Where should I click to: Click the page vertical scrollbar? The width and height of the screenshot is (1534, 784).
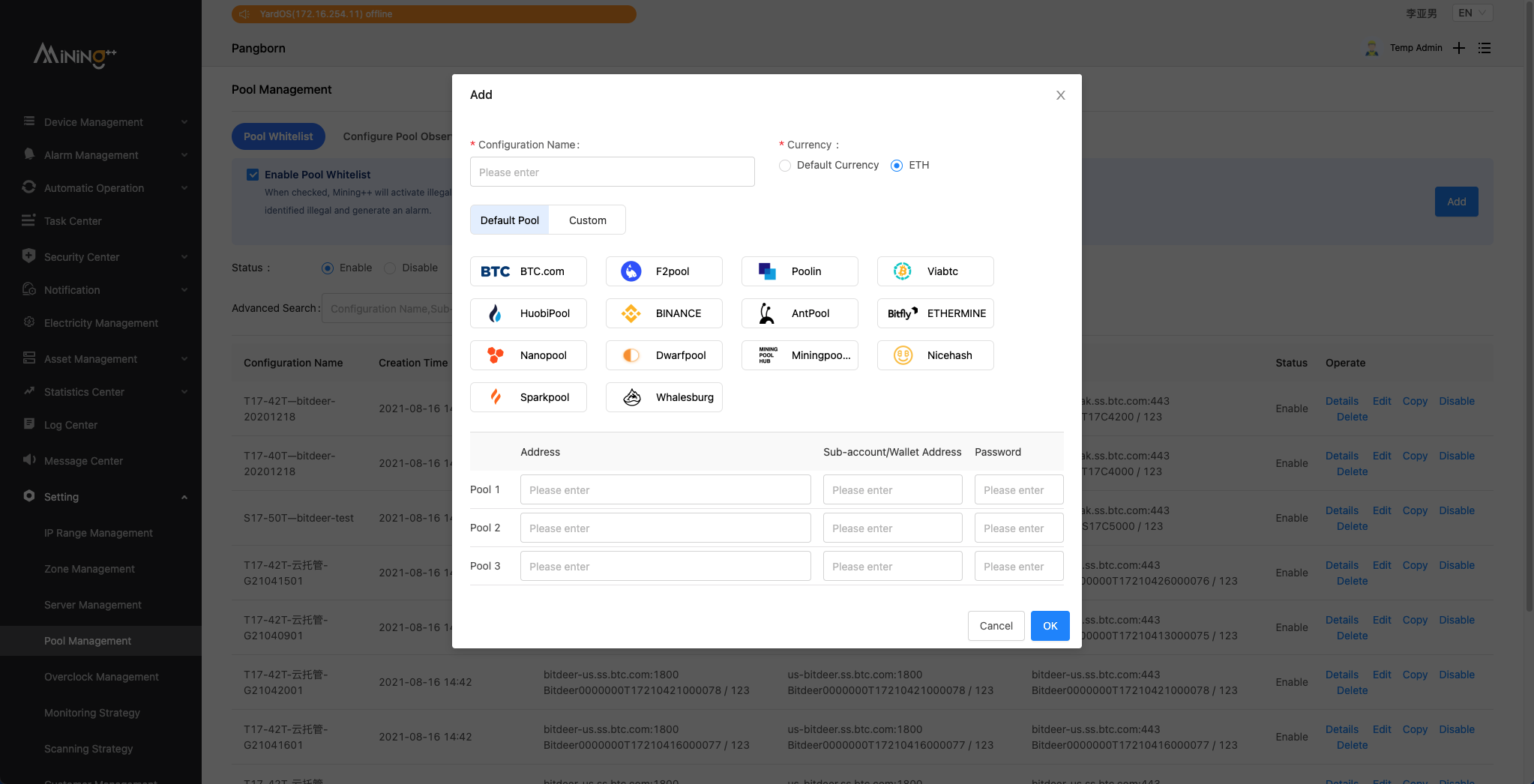tap(1530, 306)
